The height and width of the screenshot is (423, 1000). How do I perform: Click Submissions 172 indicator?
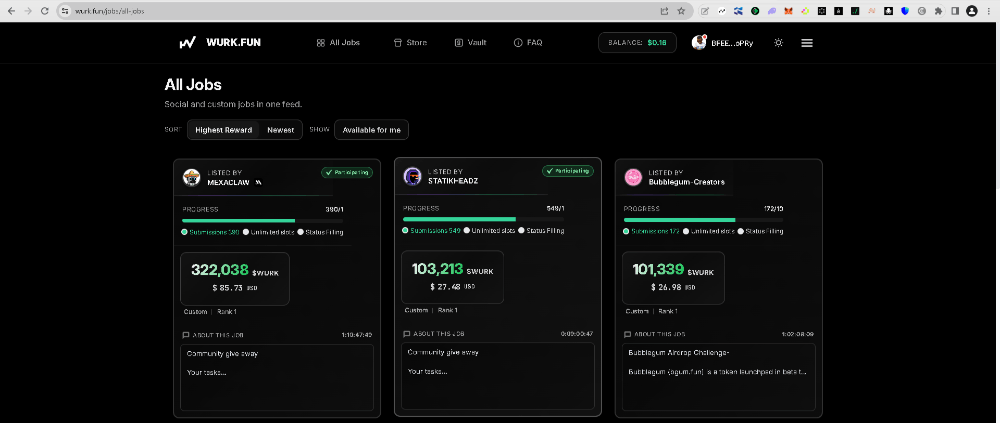coord(651,231)
